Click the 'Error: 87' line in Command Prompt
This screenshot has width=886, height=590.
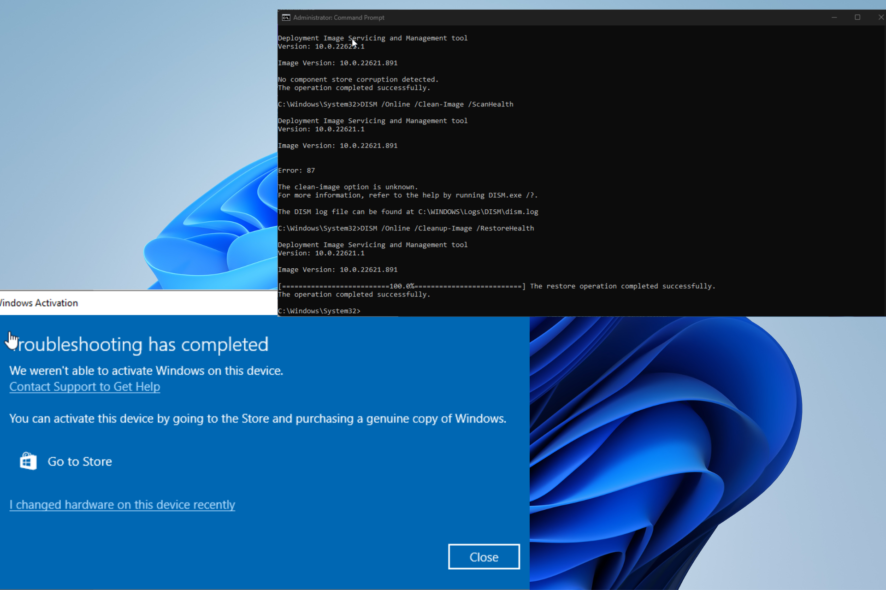[297, 171]
